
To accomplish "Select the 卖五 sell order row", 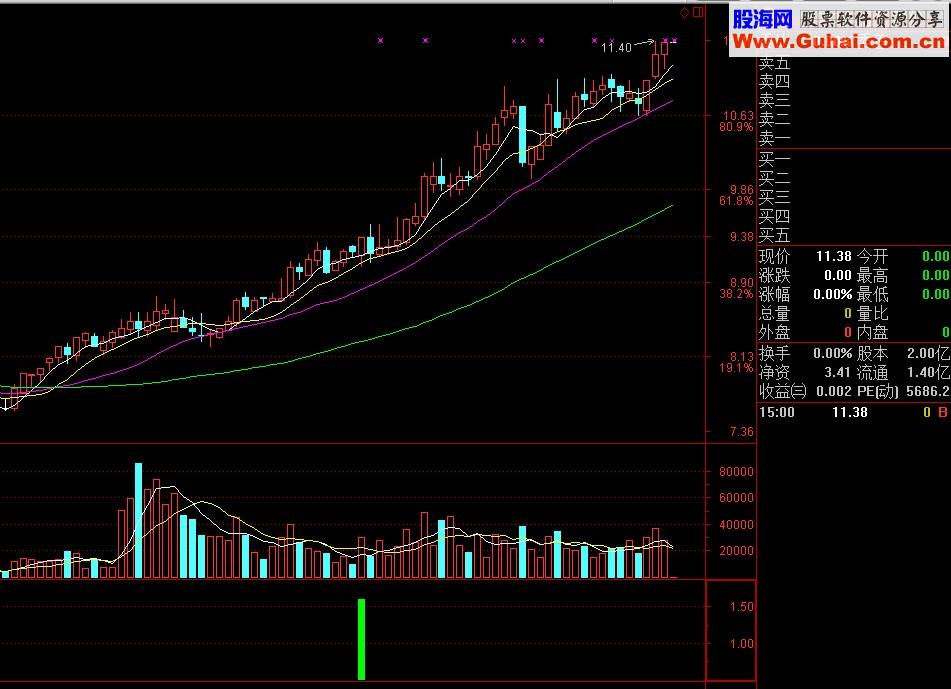I will pyautogui.click(x=854, y=62).
